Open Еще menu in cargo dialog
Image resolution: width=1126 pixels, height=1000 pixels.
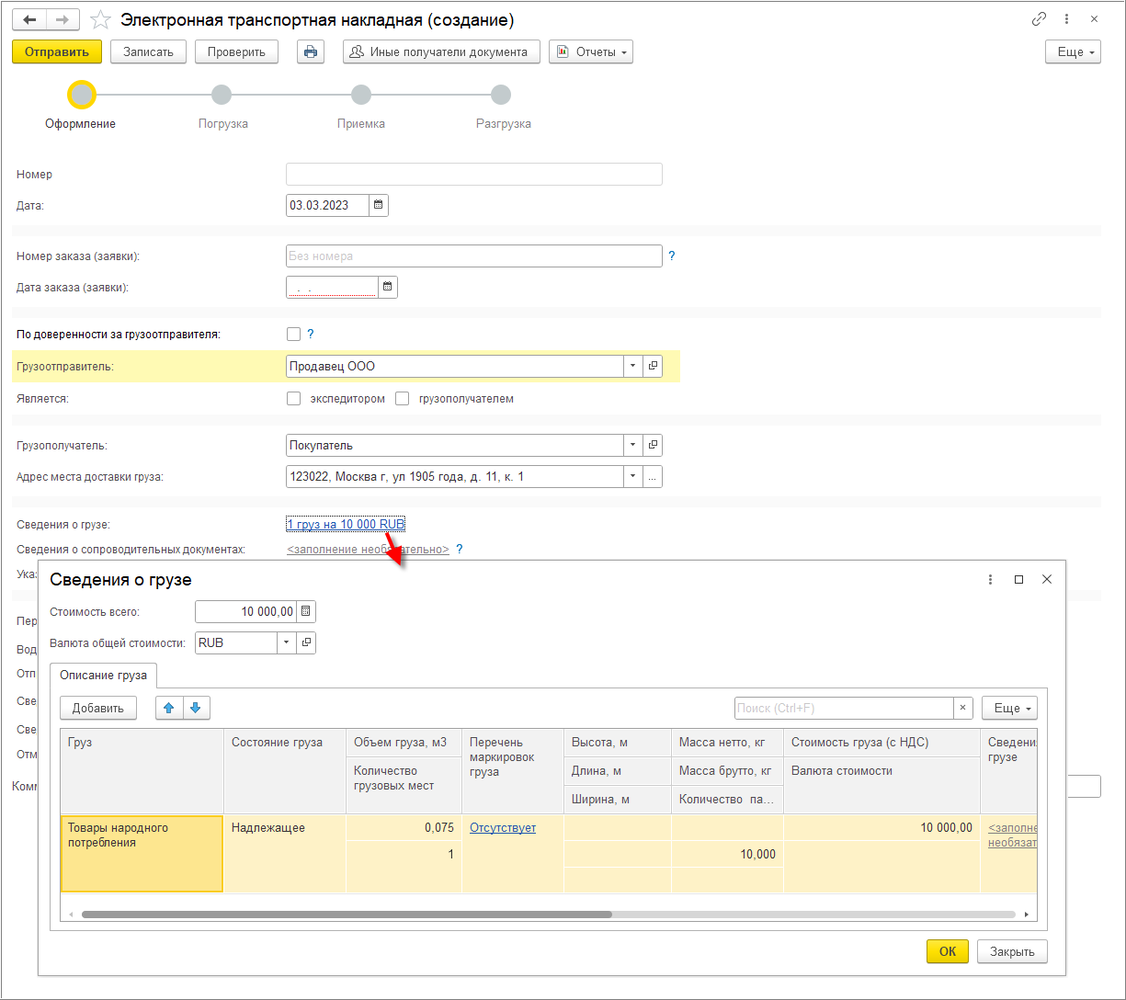[1010, 708]
